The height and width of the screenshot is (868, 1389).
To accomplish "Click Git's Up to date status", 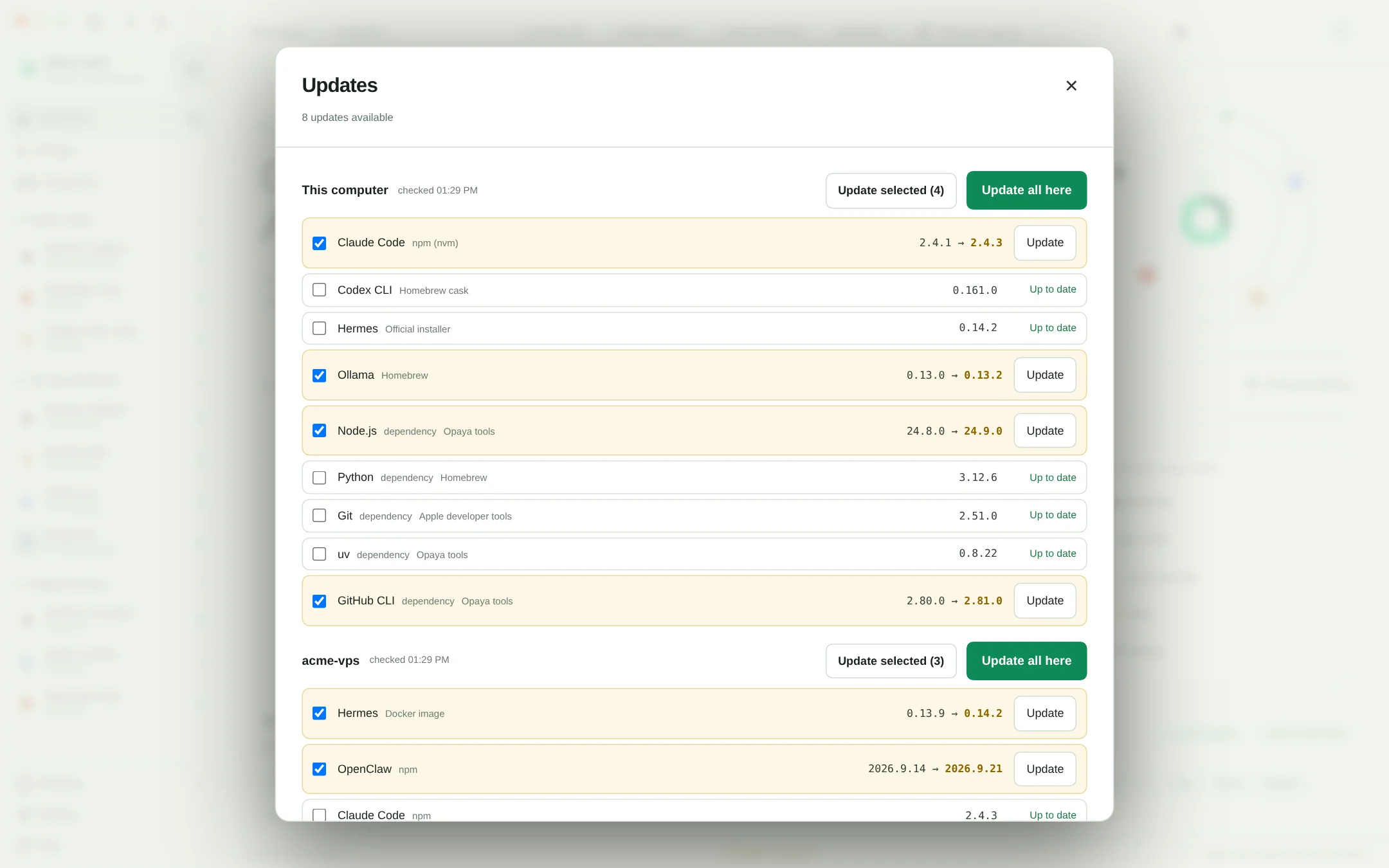I will 1053,515.
